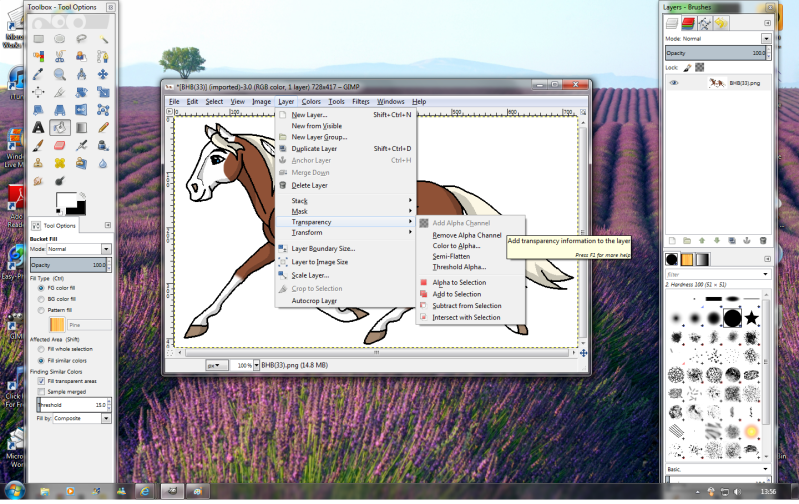Pick the Move tool
Viewport: 799px width, 504px height.
[103, 74]
